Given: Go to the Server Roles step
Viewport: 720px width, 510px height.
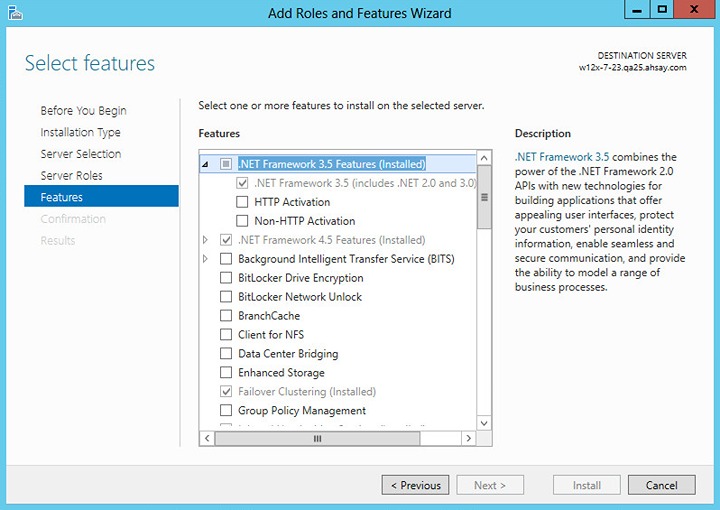Looking at the screenshot, I should pos(71,176).
